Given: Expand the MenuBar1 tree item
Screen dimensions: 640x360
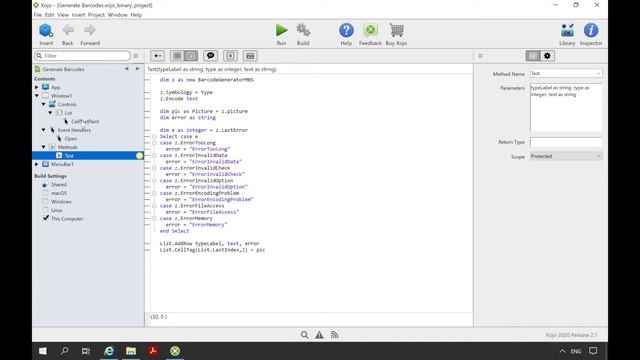Looking at the screenshot, I should (37, 164).
